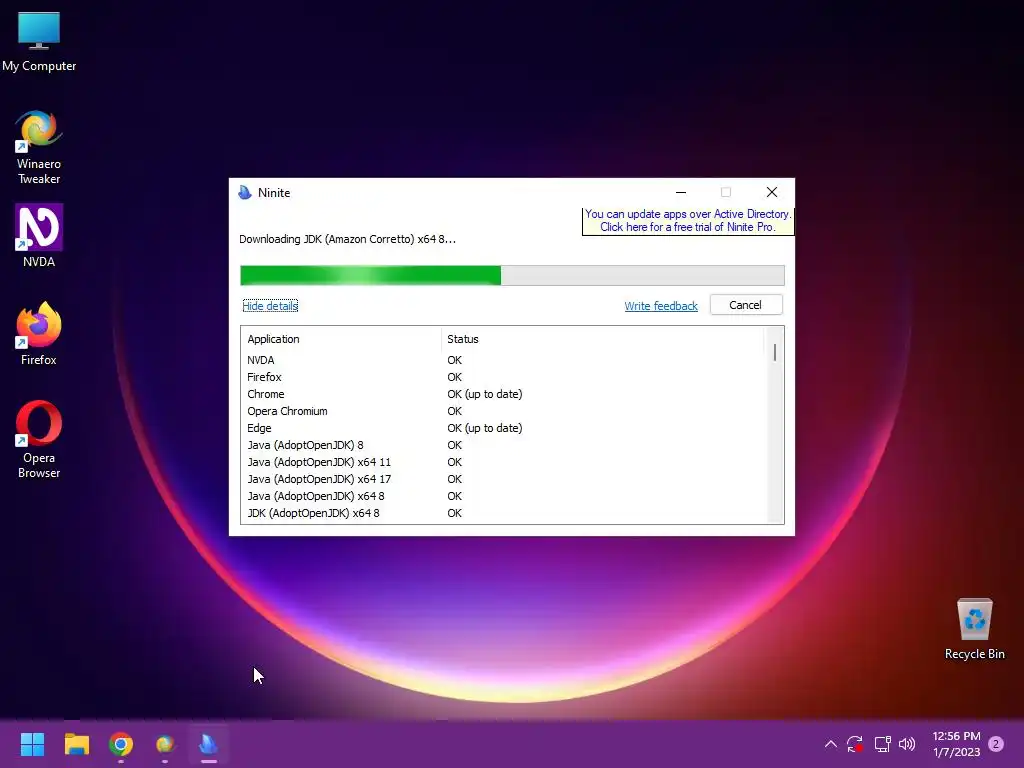This screenshot has height=768, width=1024.
Task: Select the Edge row in the list
Action: click(503, 428)
